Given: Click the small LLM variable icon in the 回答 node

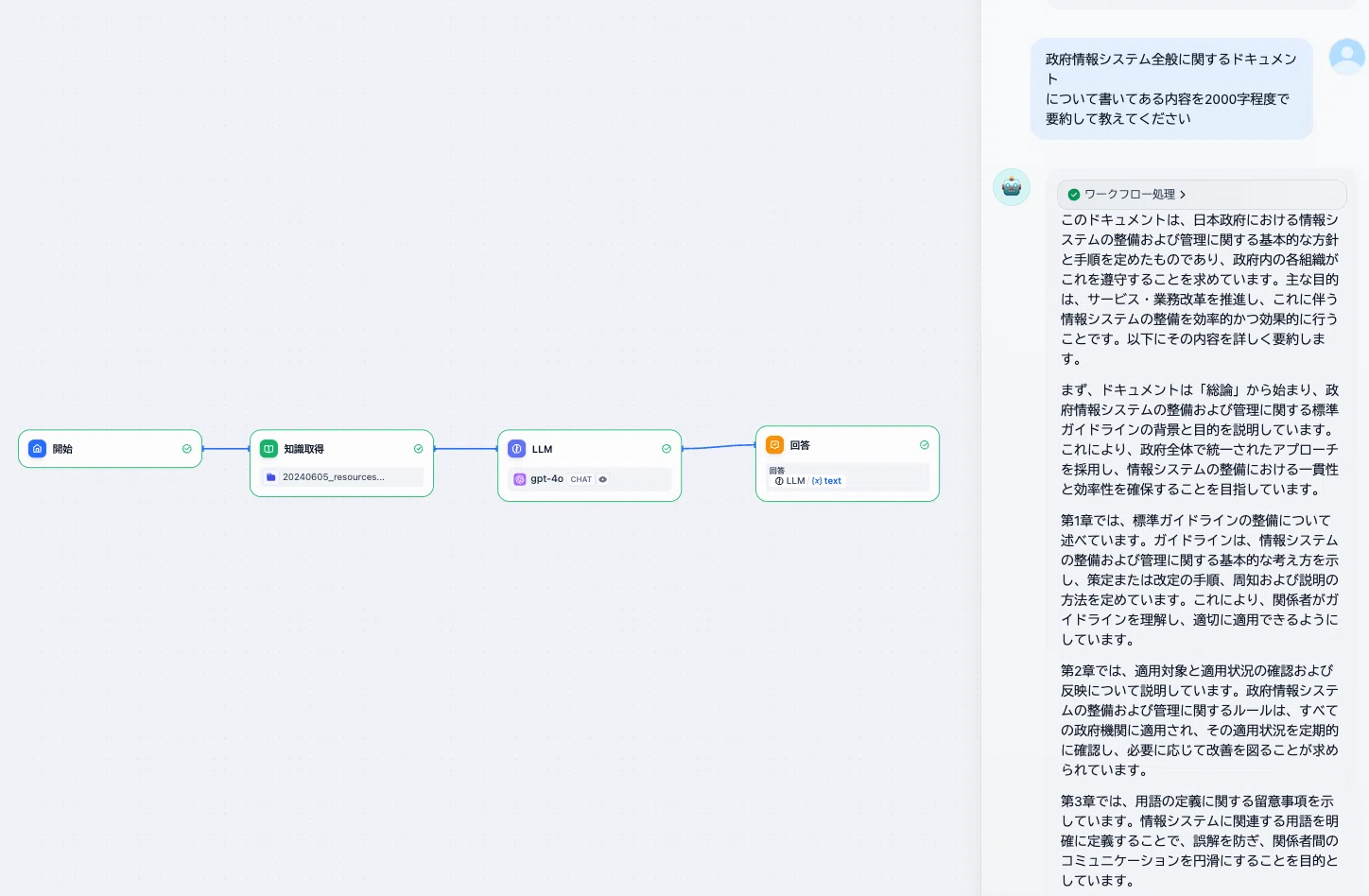Looking at the screenshot, I should tap(779, 481).
